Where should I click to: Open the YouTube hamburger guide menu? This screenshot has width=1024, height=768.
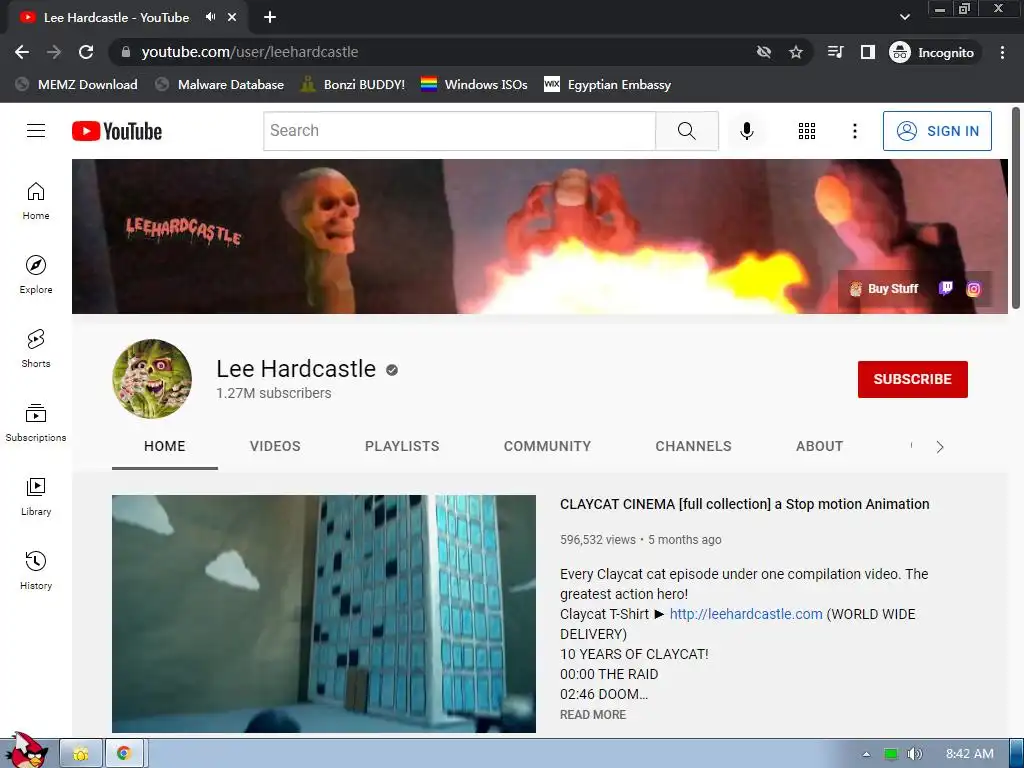pyautogui.click(x=36, y=131)
